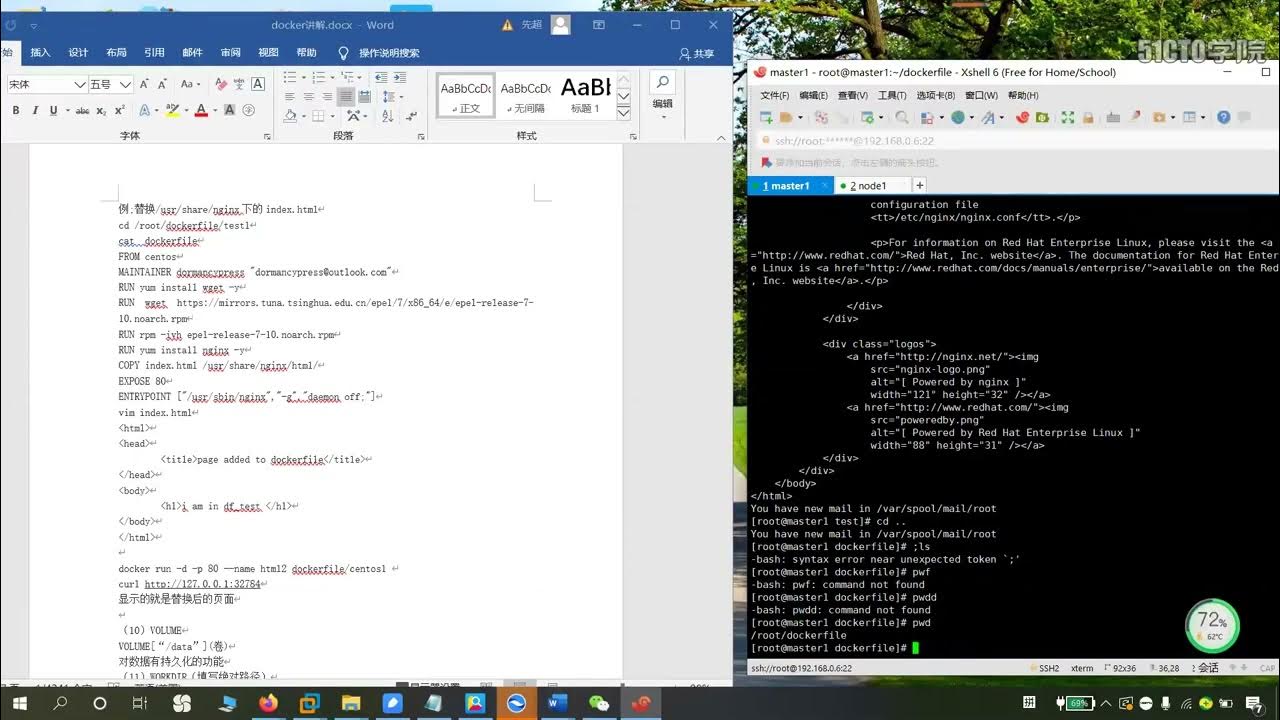Open Xshell 文件(F) menu
Screen dimensions: 1280x720
[x=774, y=95]
